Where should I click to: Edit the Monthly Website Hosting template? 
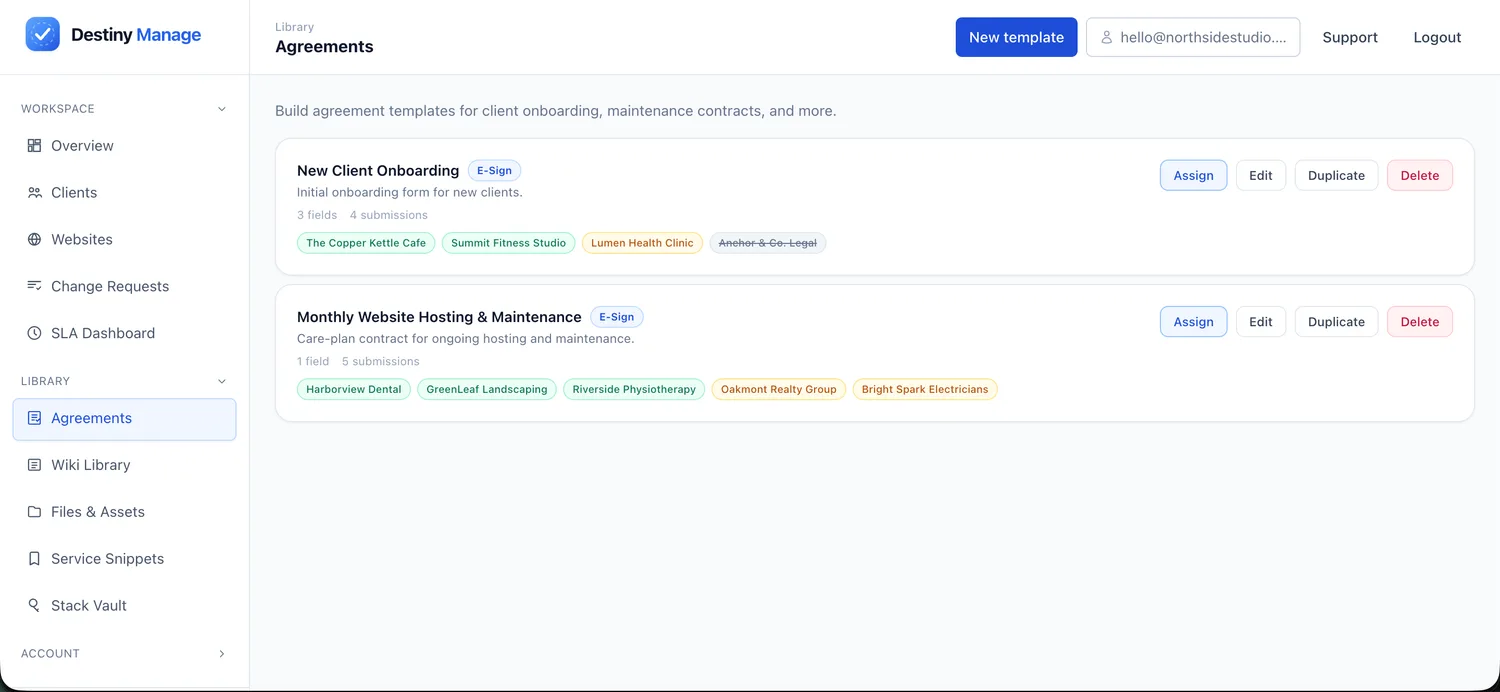pos(1261,322)
